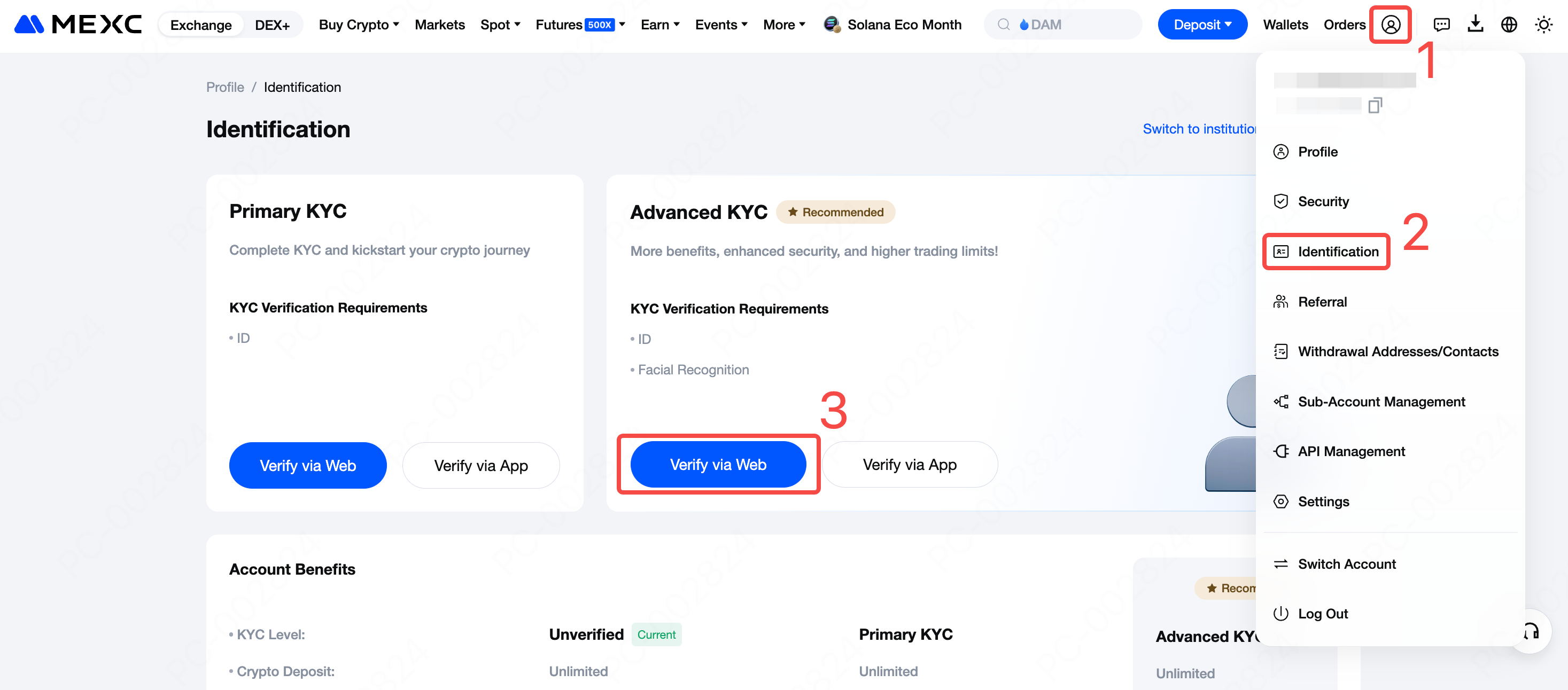Switch to the DEX+ mode
Screen dimensions: 1568x690
click(x=271, y=25)
